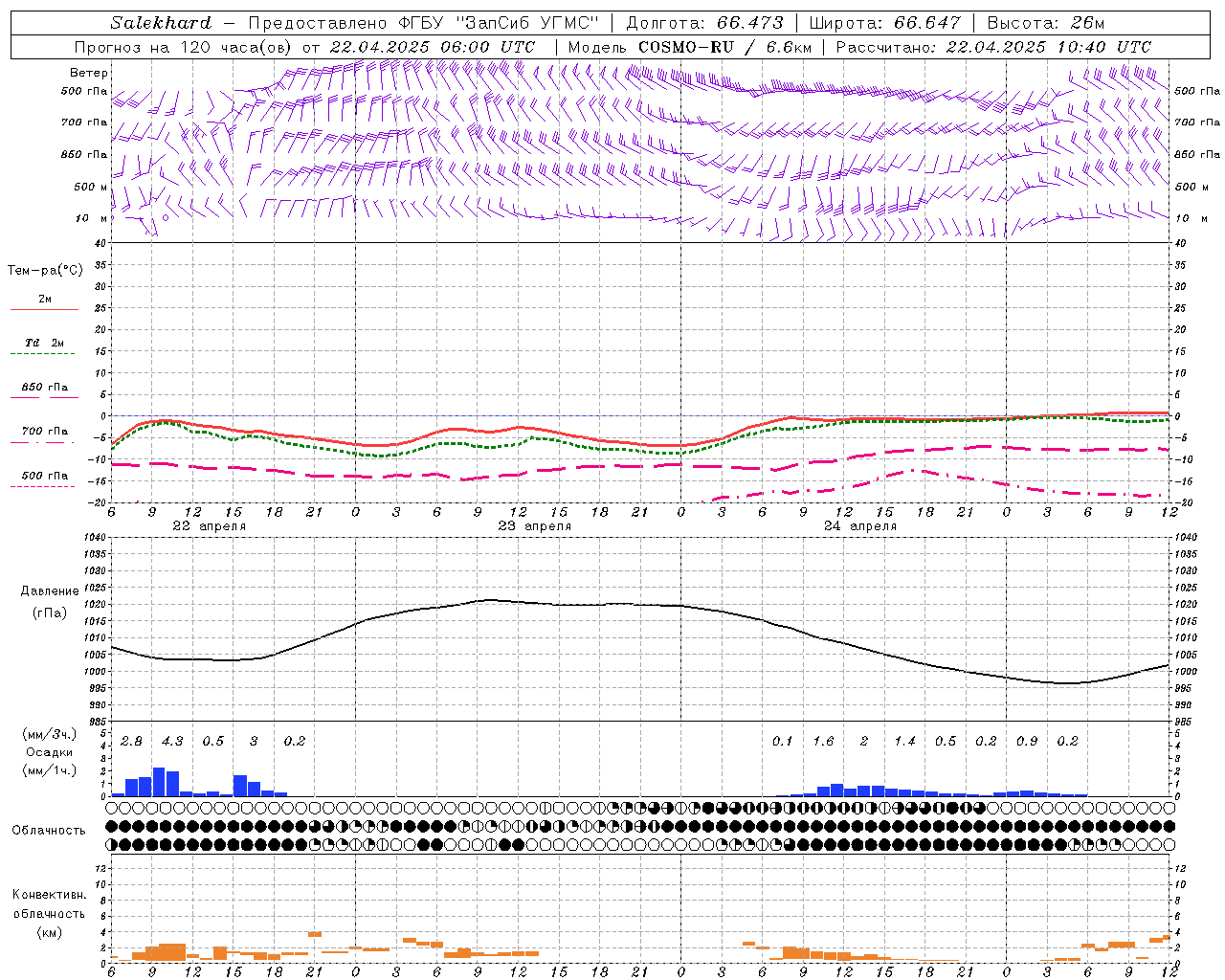Click the 3 precipitation total after 0.5
The height and width of the screenshot is (980, 1225).
click(x=254, y=742)
